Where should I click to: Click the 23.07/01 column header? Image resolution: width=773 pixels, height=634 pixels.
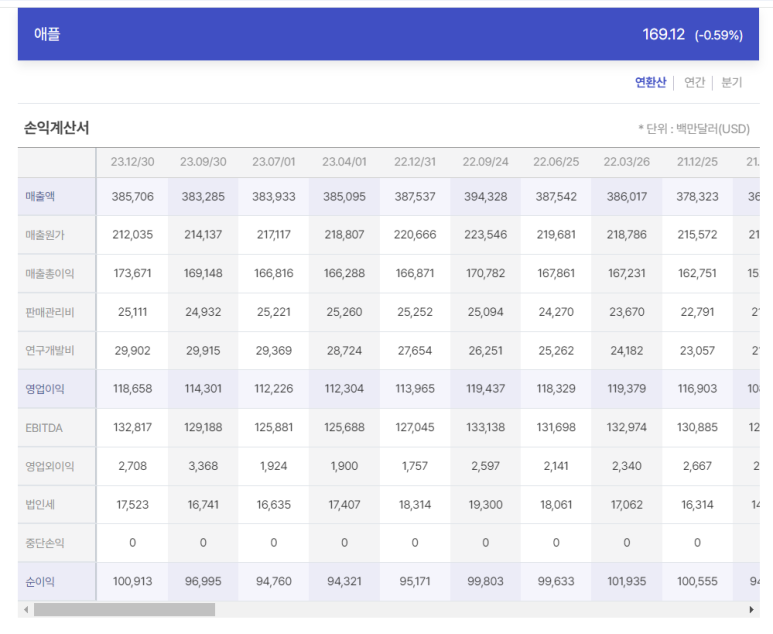click(274, 162)
